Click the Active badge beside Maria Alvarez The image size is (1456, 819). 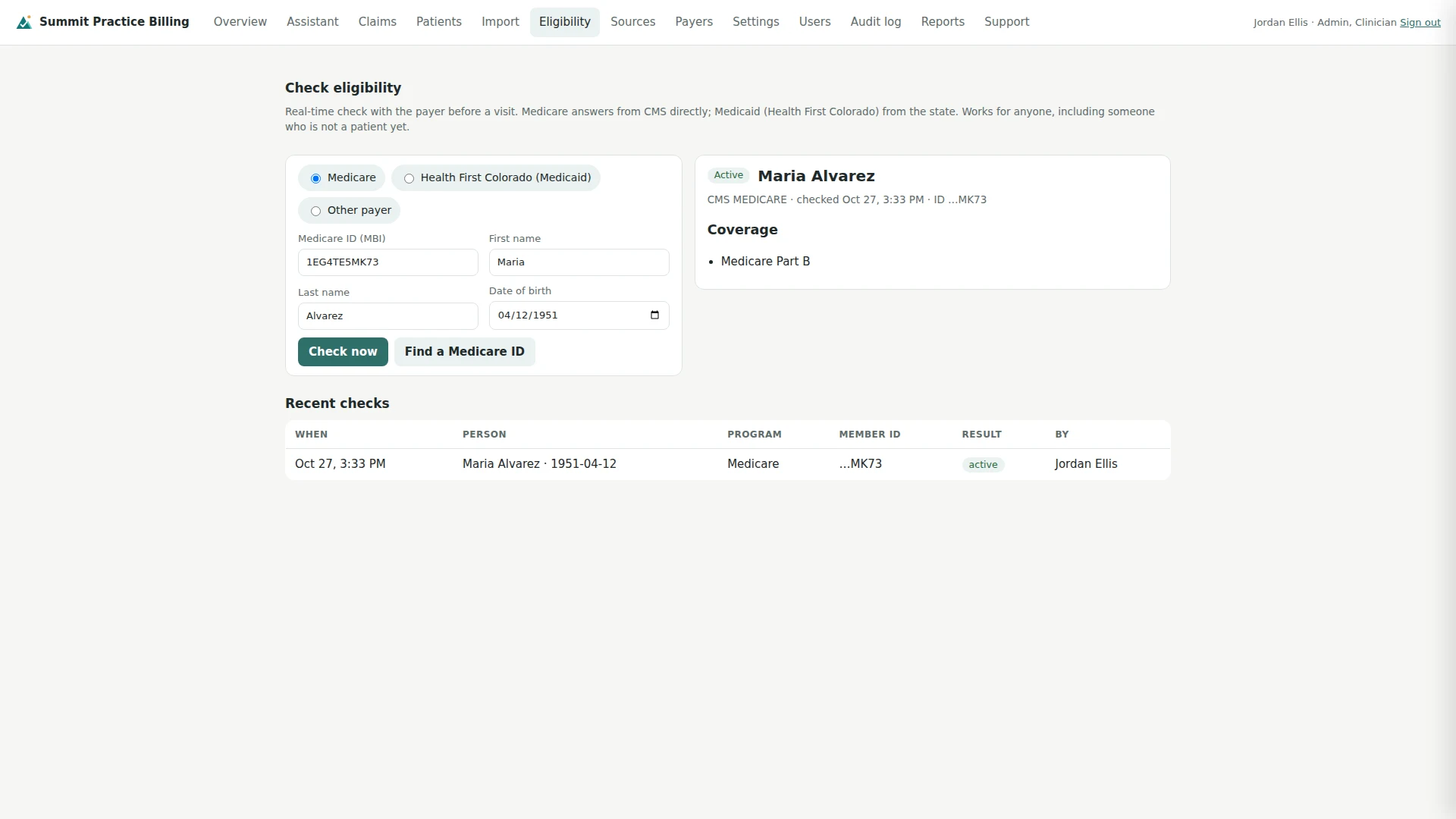(729, 175)
